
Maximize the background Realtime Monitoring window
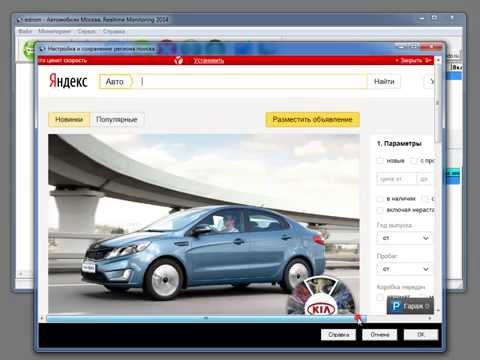point(434,18)
